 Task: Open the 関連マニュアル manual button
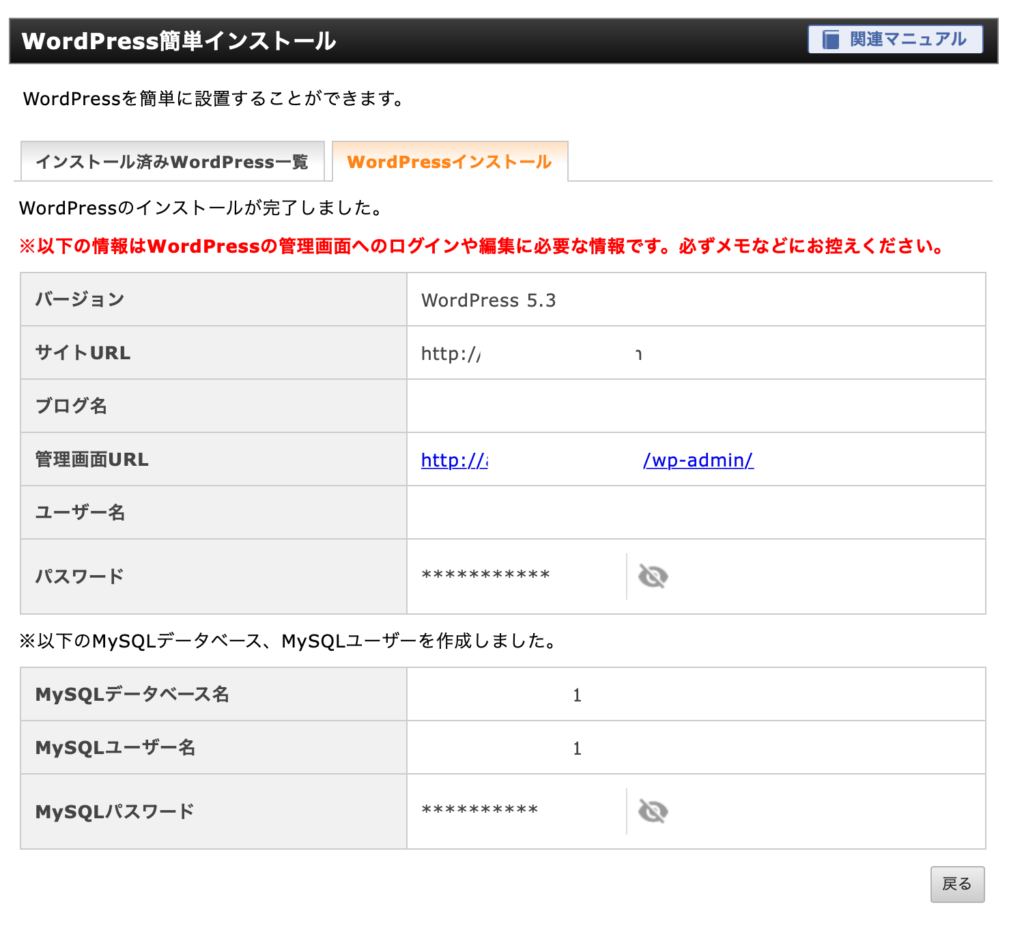895,39
